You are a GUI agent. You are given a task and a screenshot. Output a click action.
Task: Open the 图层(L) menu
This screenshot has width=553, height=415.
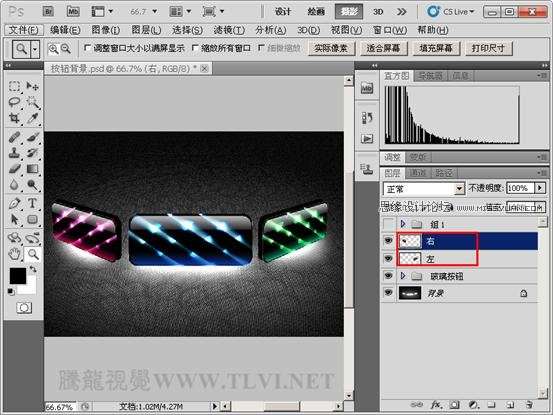(146, 30)
